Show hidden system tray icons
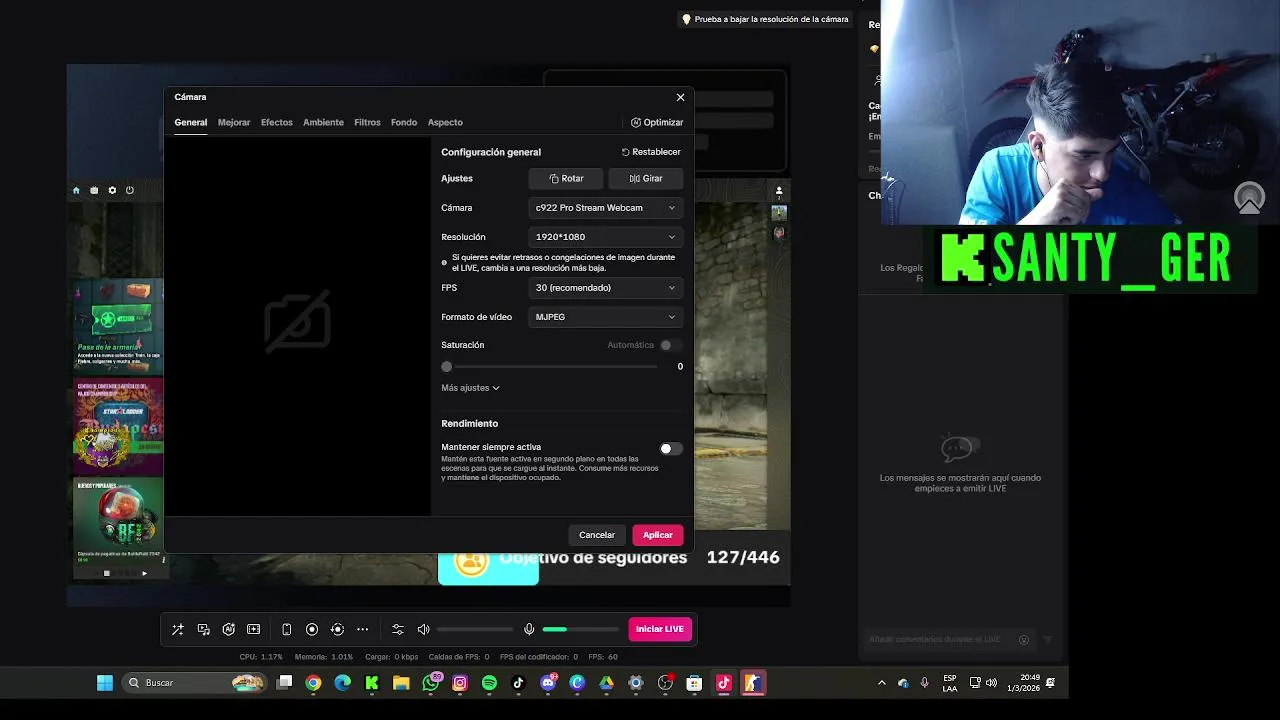This screenshot has width=1280, height=720. click(881, 683)
